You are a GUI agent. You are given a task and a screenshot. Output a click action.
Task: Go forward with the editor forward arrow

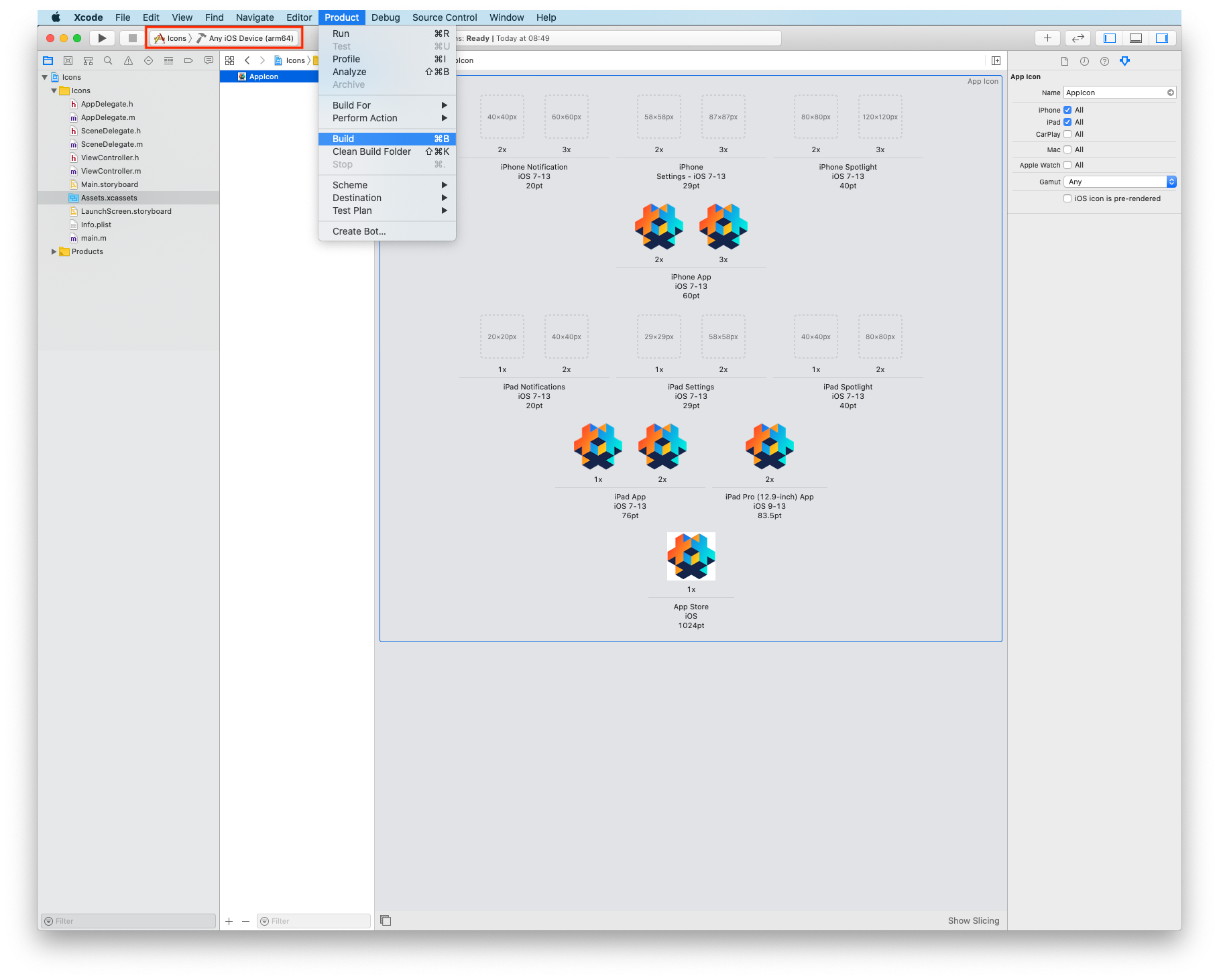pyautogui.click(x=262, y=60)
